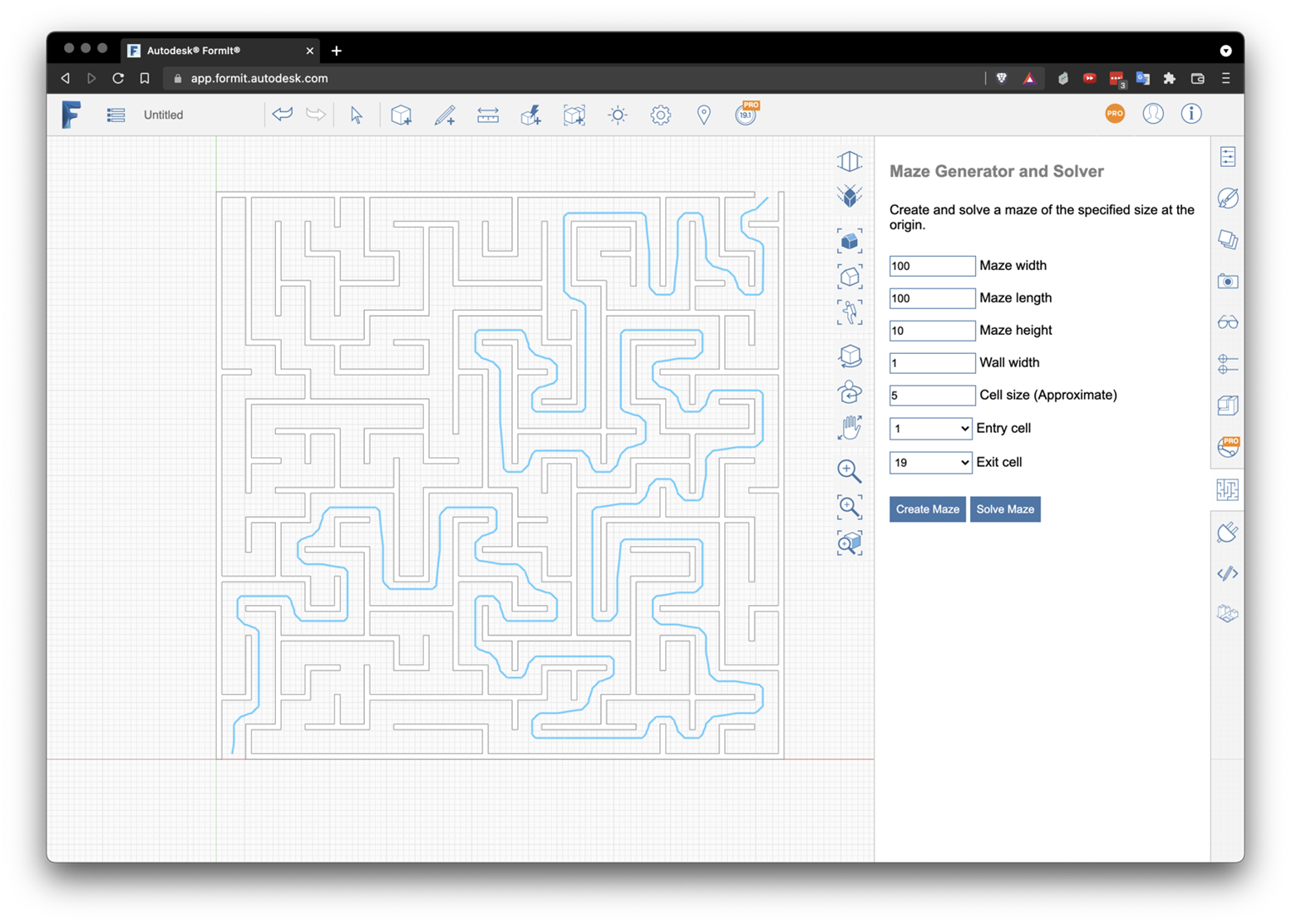Viewport: 1291px width, 924px height.
Task: Open the Sun and shadows settings
Action: pyautogui.click(x=618, y=115)
